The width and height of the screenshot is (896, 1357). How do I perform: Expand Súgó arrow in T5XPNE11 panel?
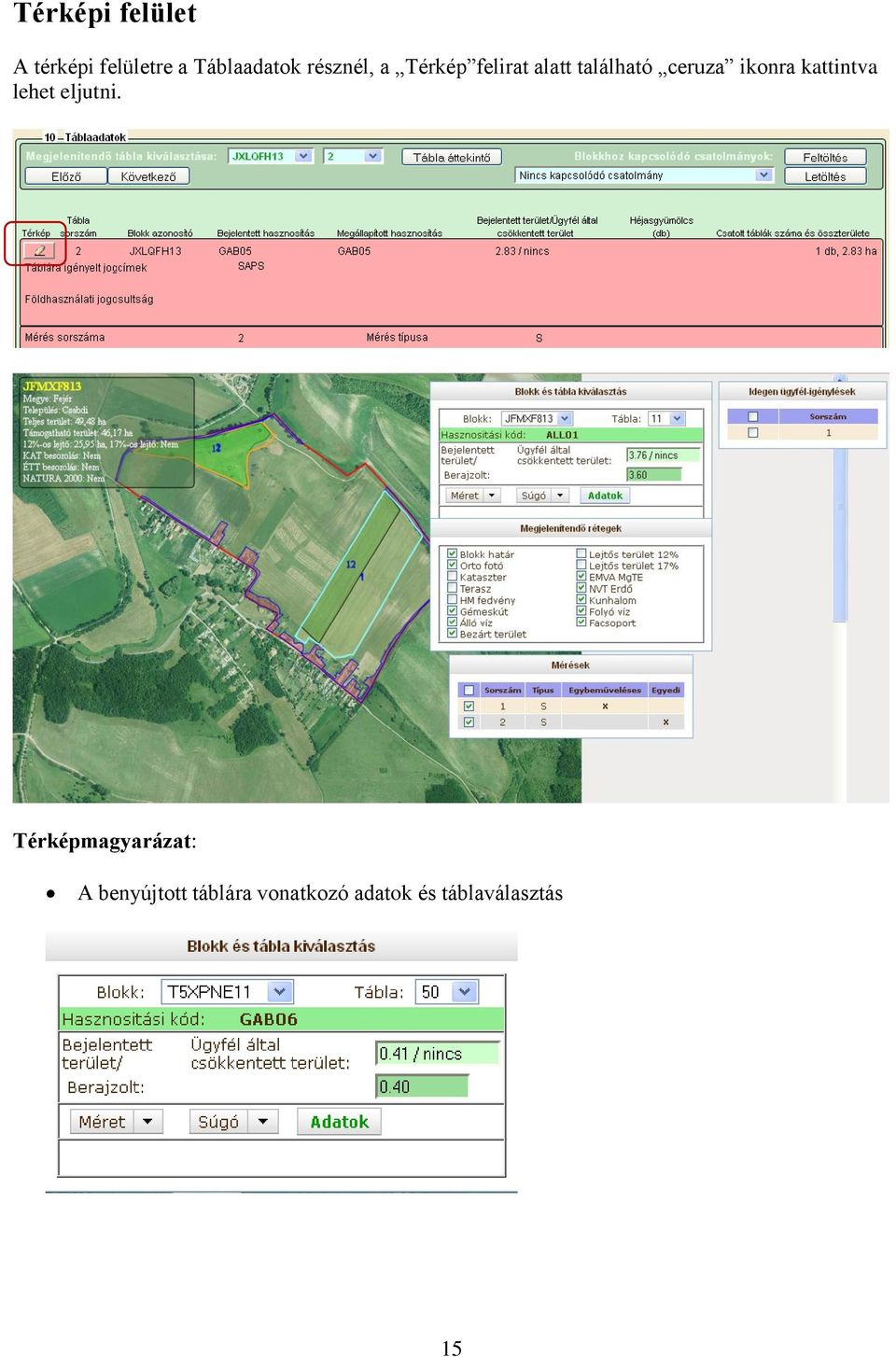pyautogui.click(x=263, y=1121)
